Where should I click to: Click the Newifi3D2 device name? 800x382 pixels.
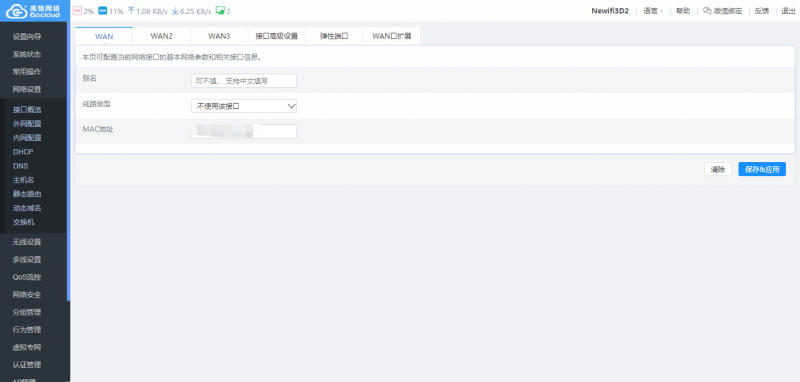[x=610, y=11]
